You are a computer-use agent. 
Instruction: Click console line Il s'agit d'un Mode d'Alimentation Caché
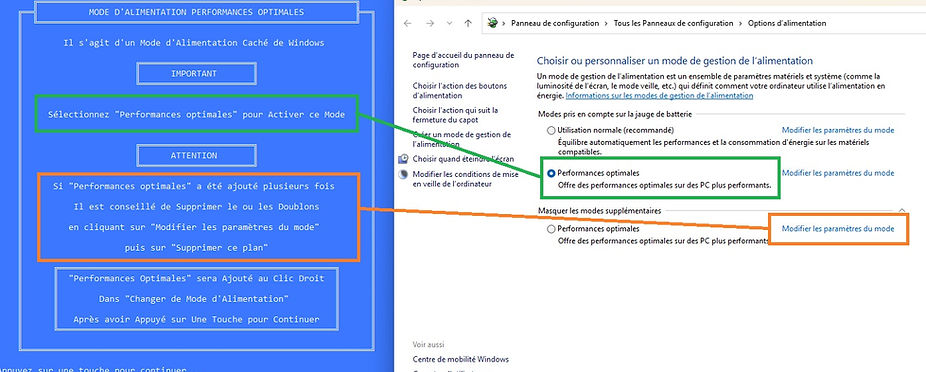click(194, 43)
